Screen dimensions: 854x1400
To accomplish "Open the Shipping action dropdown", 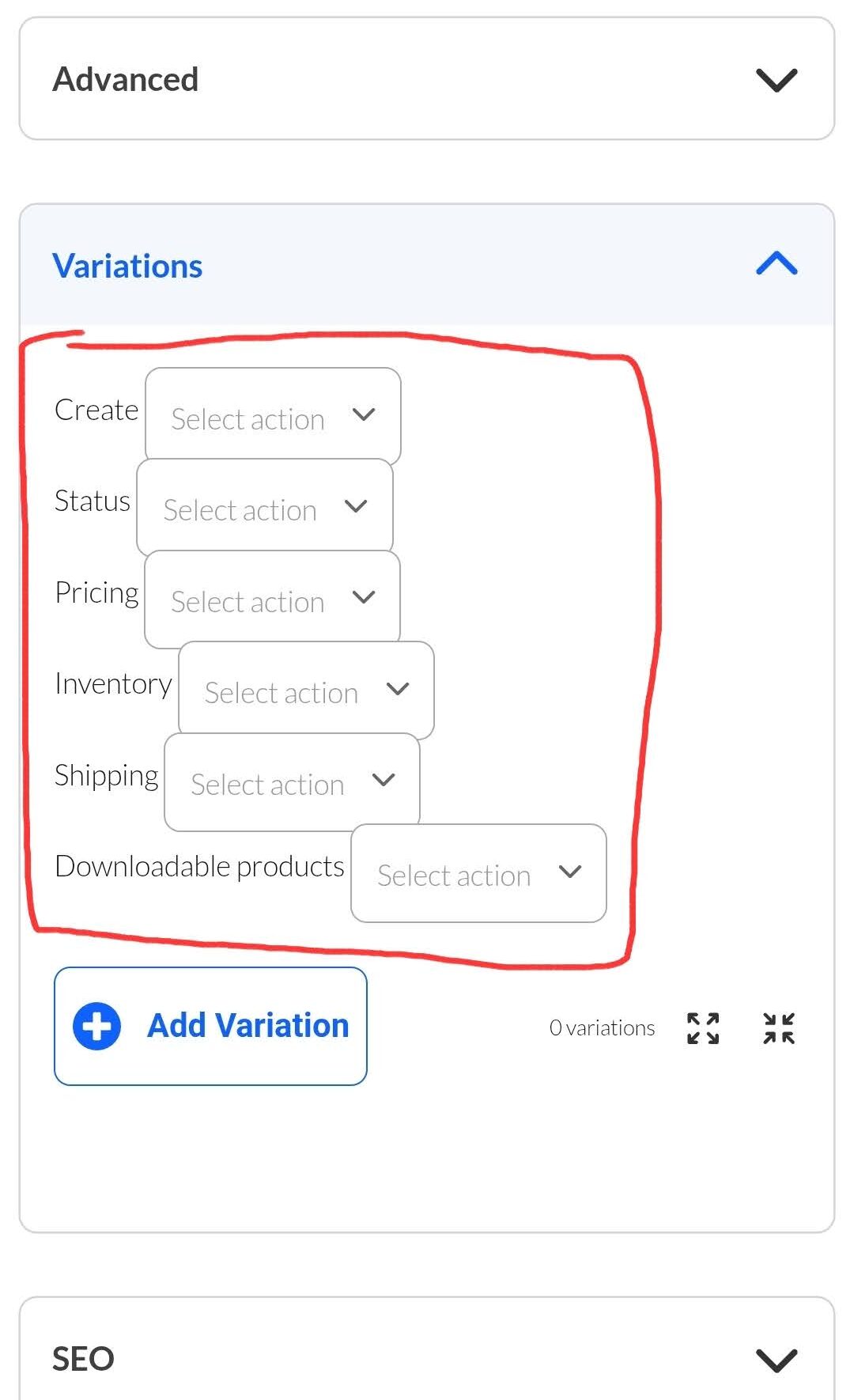I will point(292,782).
